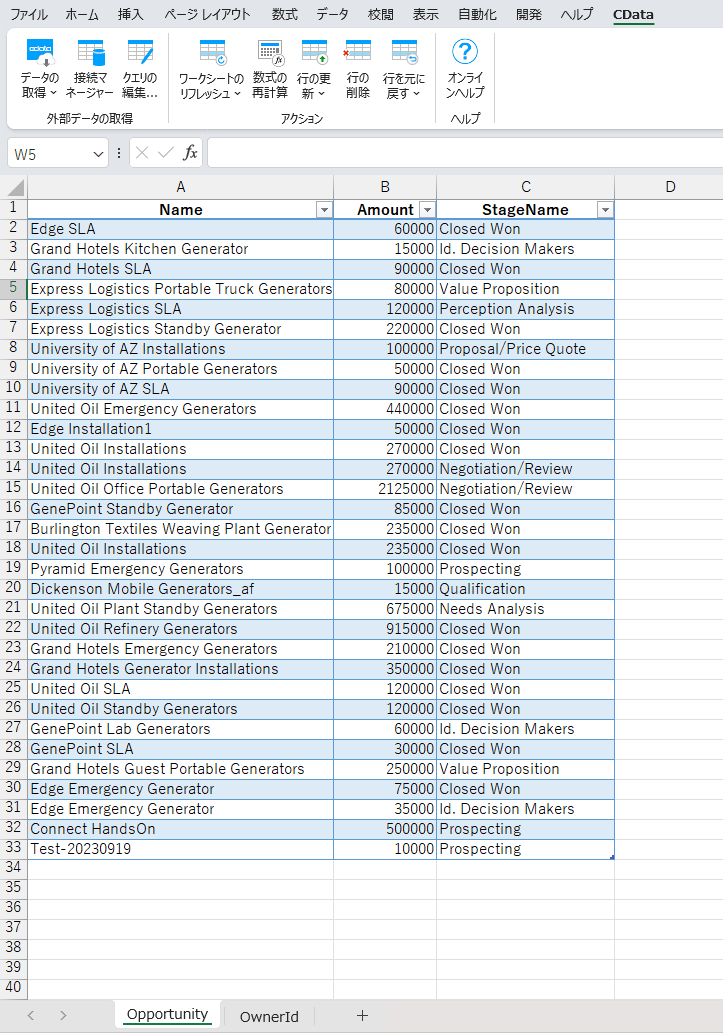Click the formula bar confirm checkmark icon
This screenshot has height=1033, width=723.
click(x=166, y=154)
